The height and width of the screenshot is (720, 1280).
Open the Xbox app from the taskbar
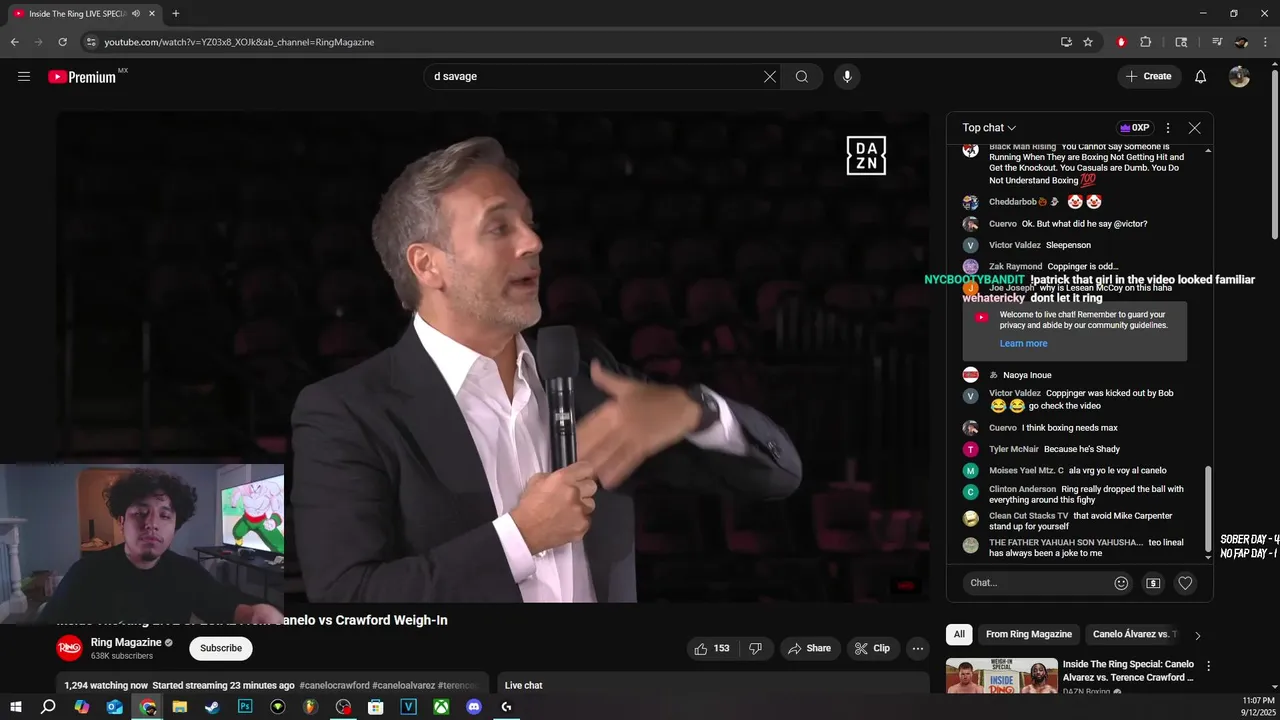coord(441,707)
